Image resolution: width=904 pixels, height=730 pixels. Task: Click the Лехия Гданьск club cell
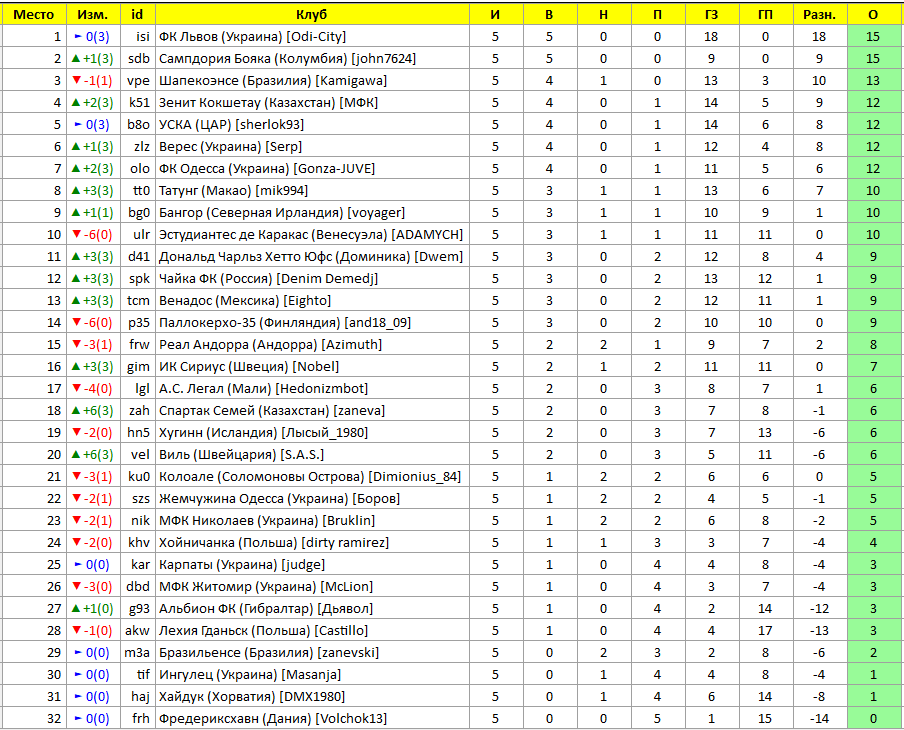coord(312,631)
